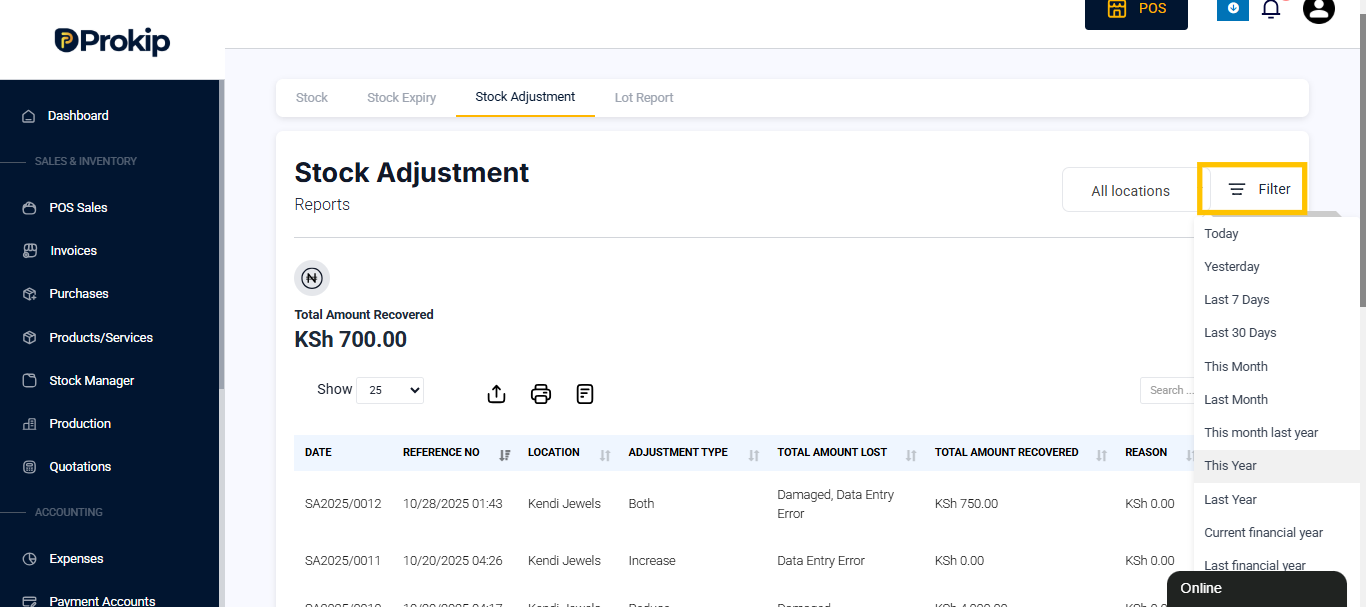
Task: Open the Show entries 25 dropdown
Action: (390, 390)
